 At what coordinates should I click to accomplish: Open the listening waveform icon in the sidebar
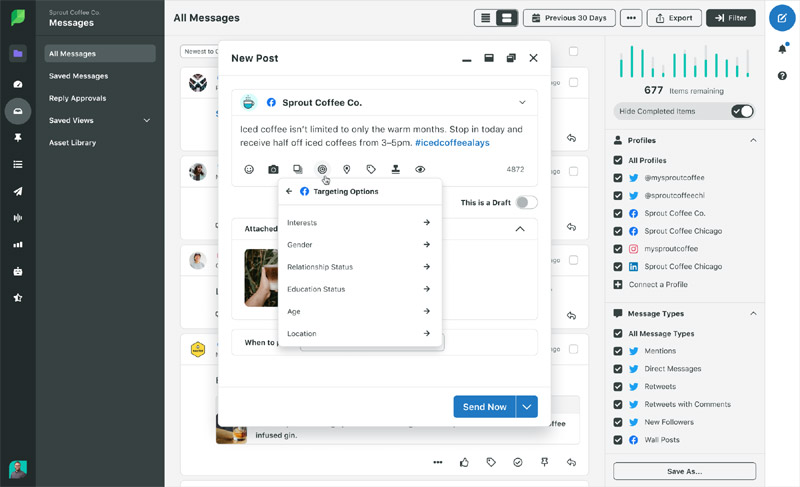(18, 218)
